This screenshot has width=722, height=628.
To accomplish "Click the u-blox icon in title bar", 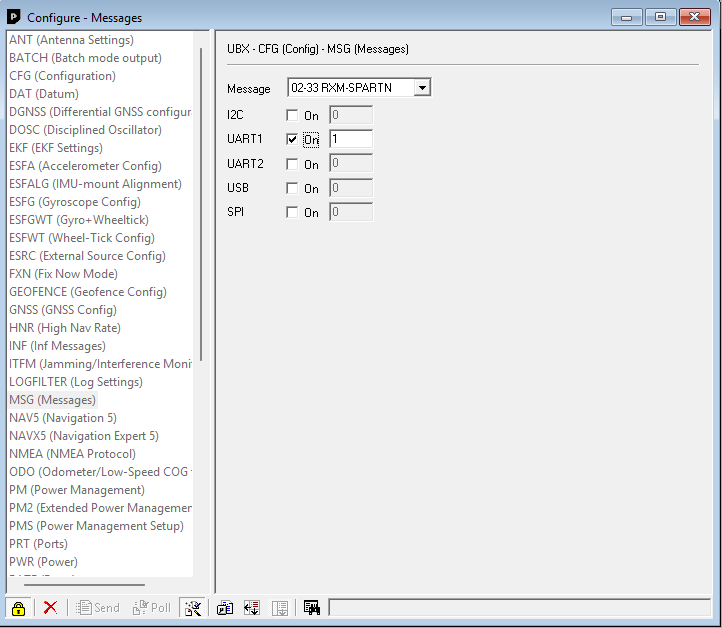I will point(13,17).
